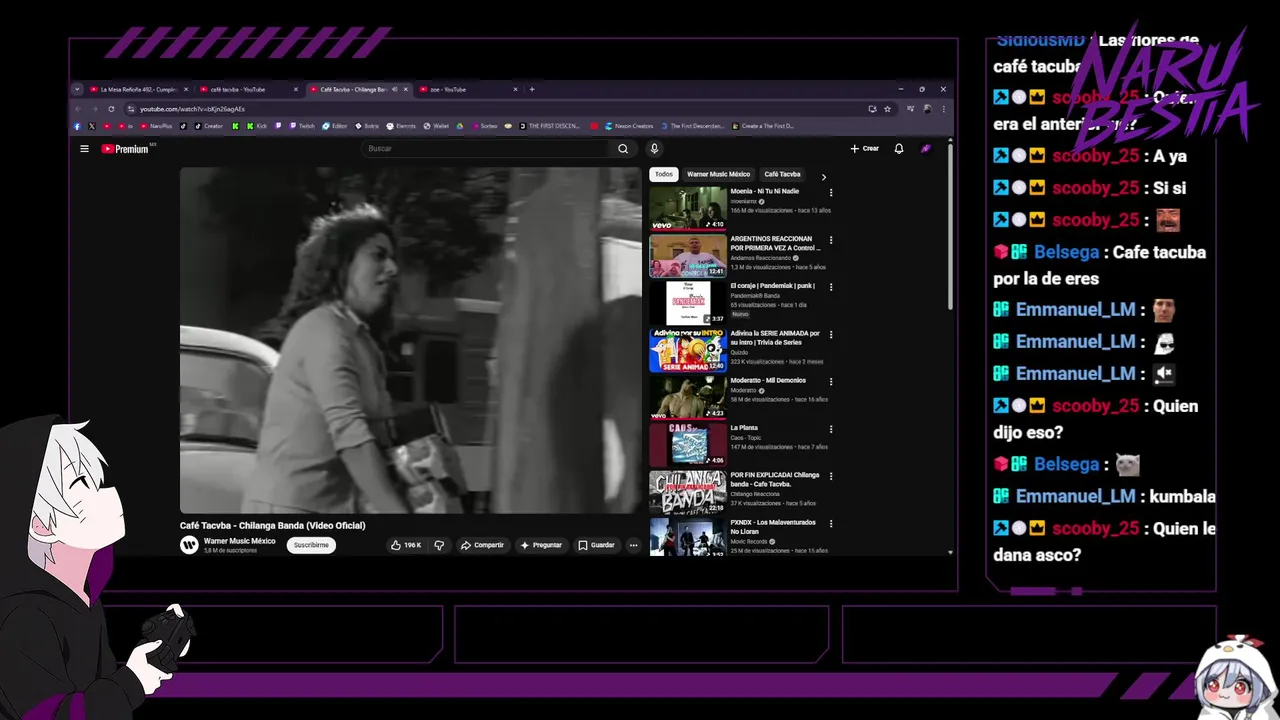Switch to café tacvba - YouTube tab
The width and height of the screenshot is (1280, 720).
coord(247,89)
